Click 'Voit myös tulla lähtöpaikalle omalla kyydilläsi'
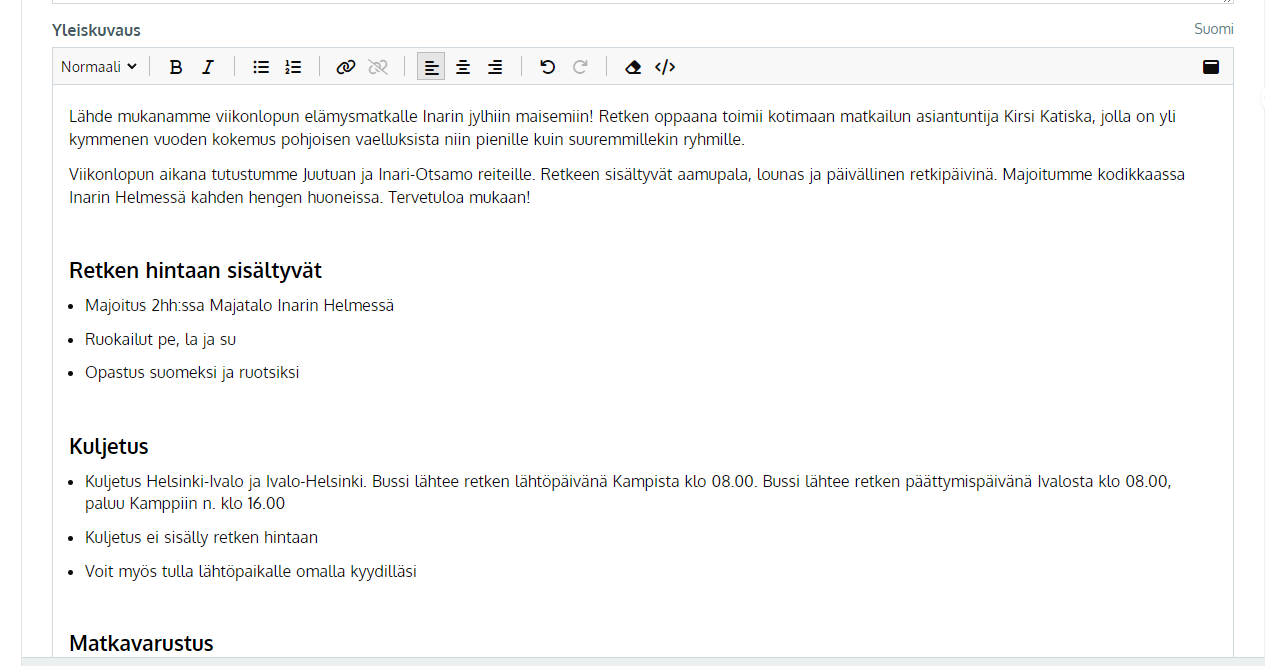This screenshot has width=1265, height=666. (x=251, y=571)
